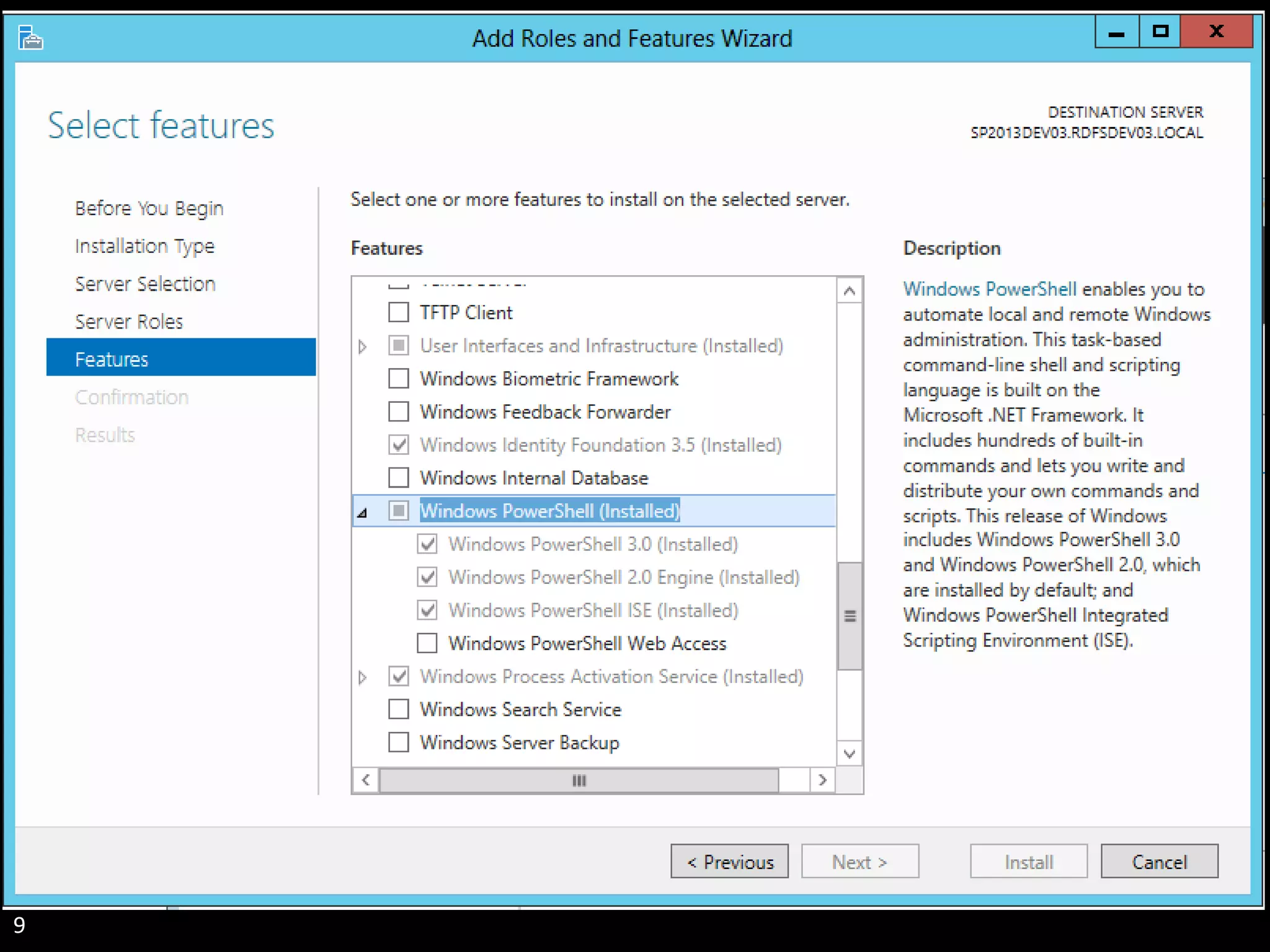Screen dimensions: 1270x952
Task: Enable Windows PowerShell Web Access checkbox
Action: 427,643
